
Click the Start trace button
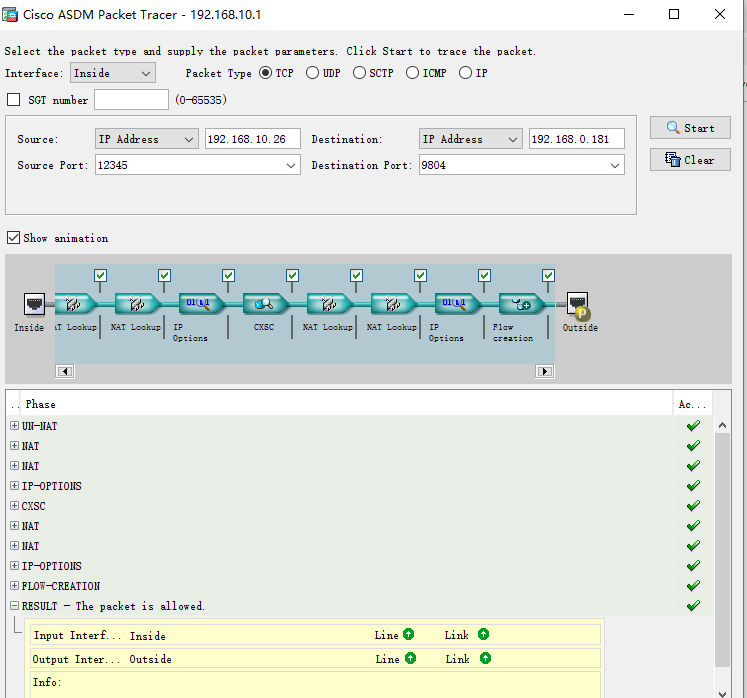click(x=690, y=128)
